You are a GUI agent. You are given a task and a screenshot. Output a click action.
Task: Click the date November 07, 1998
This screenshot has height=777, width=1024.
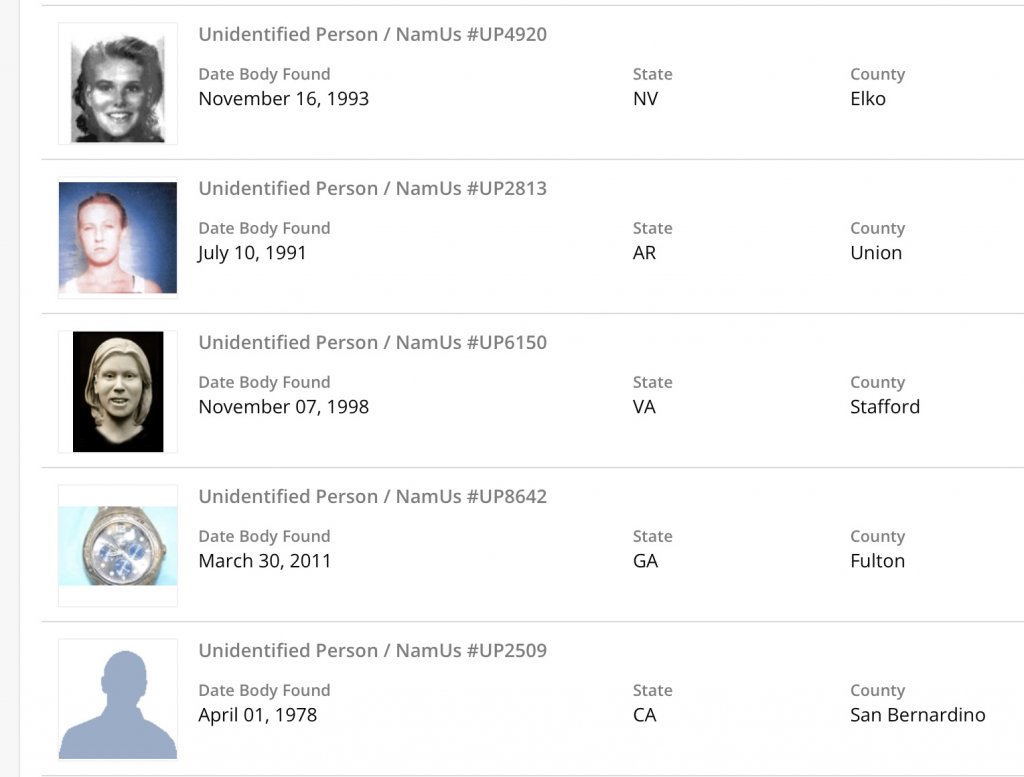tap(283, 407)
